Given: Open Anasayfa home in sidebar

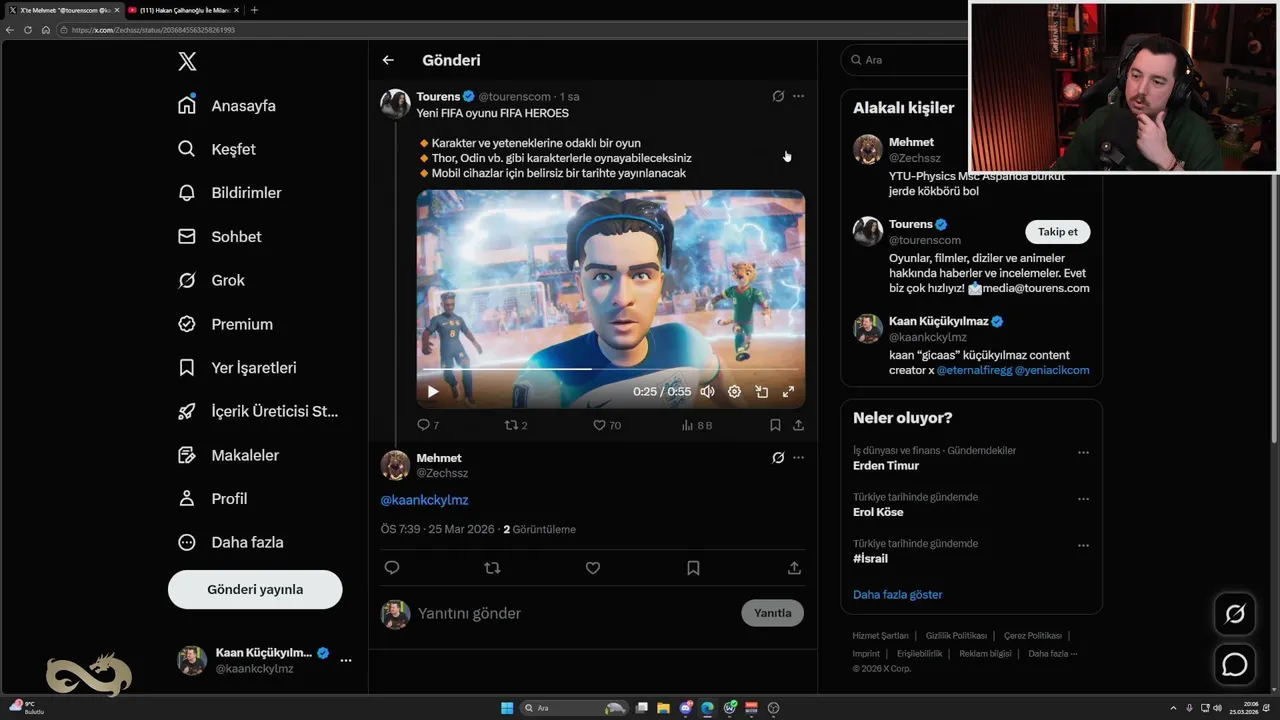Looking at the screenshot, I should pyautogui.click(x=227, y=105).
